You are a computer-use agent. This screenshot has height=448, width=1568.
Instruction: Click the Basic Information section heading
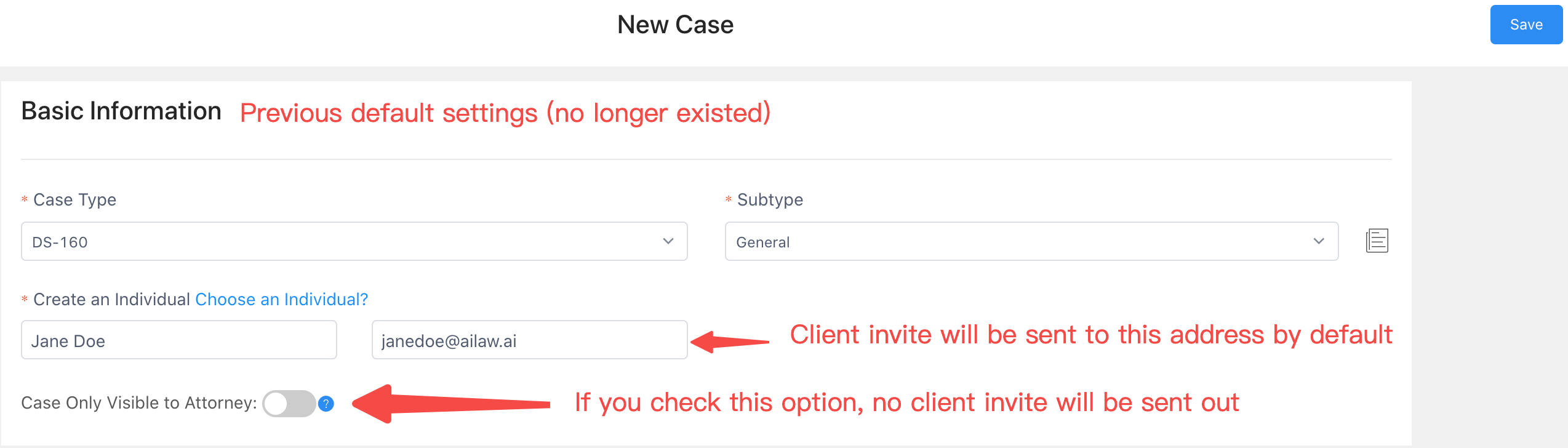(x=121, y=111)
